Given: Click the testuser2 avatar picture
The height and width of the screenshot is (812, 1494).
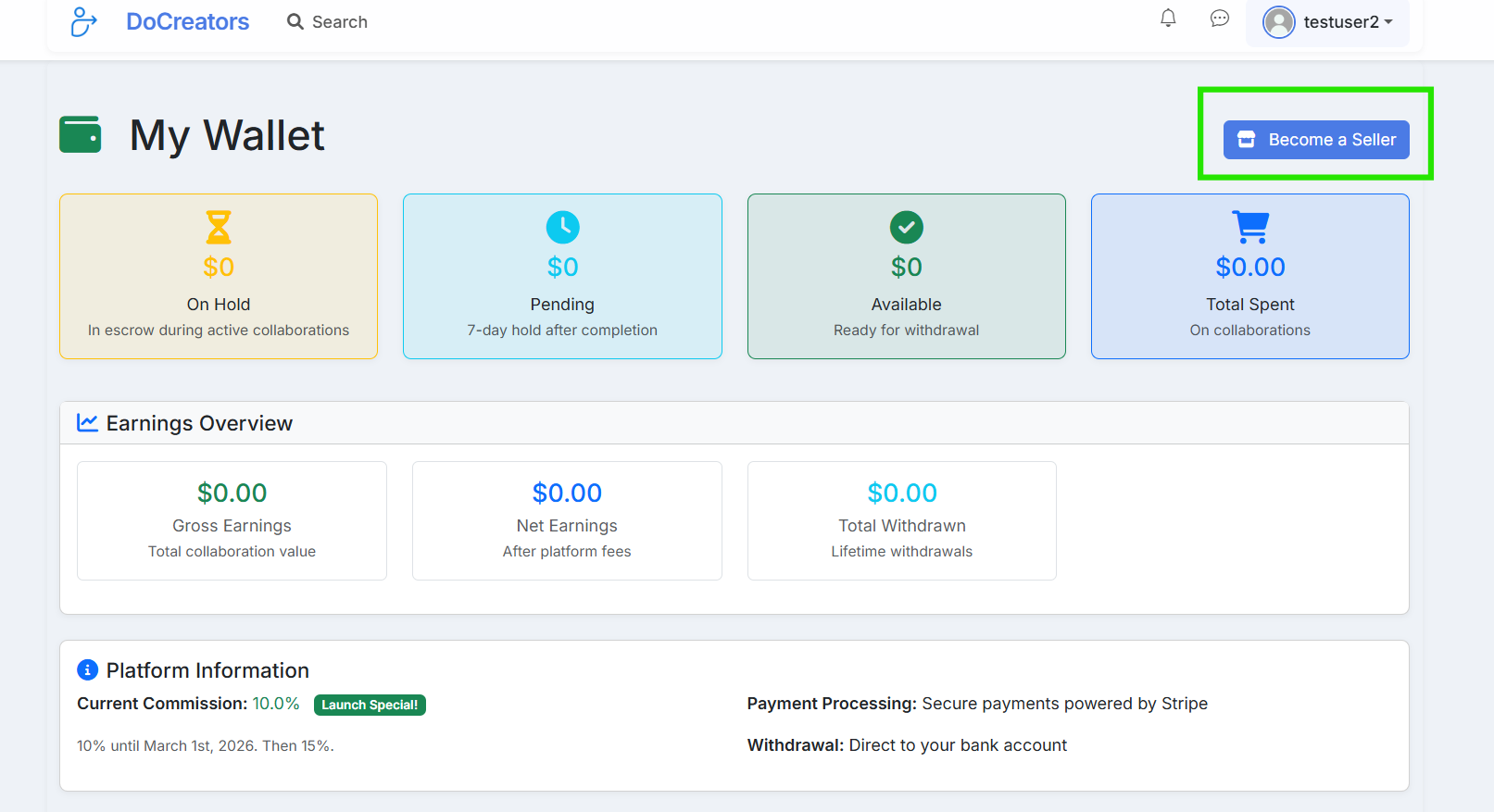Looking at the screenshot, I should coord(1279,21).
